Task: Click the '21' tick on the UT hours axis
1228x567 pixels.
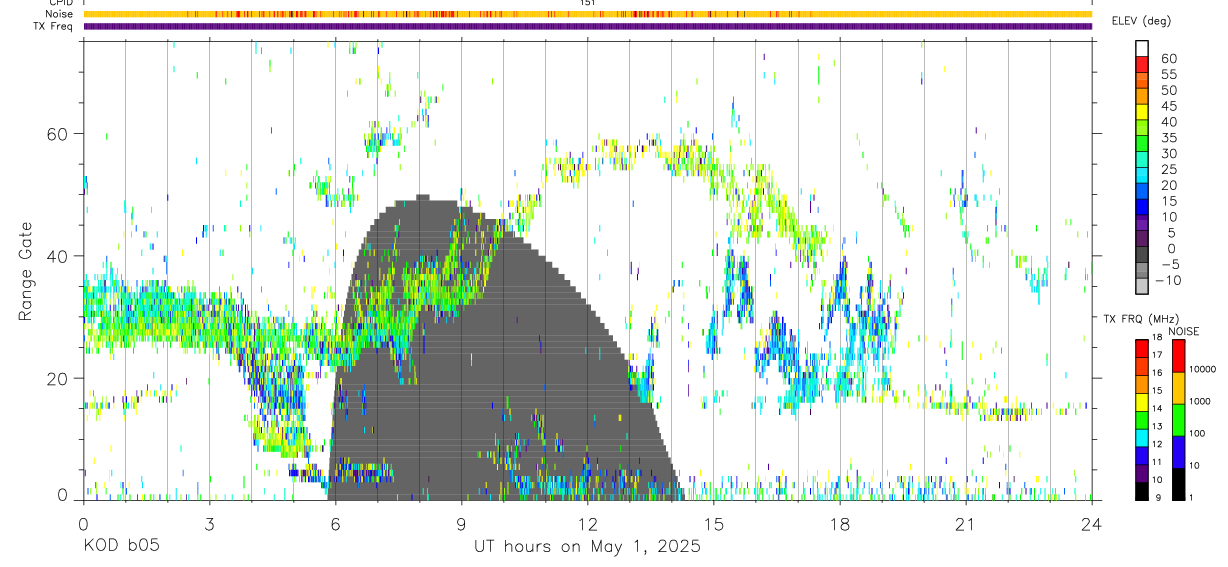Action: 966,524
